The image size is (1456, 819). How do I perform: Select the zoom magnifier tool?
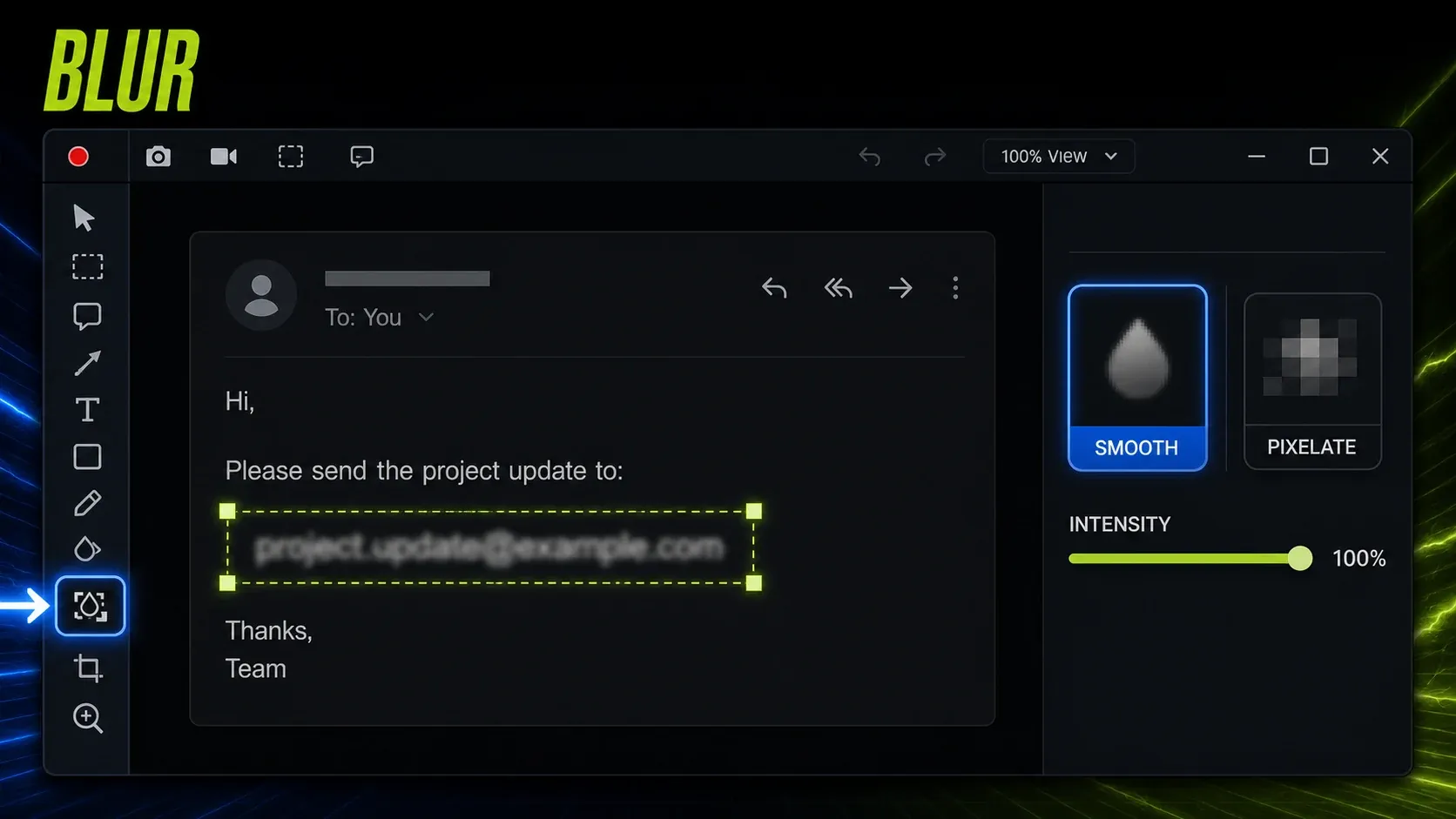pyautogui.click(x=88, y=719)
